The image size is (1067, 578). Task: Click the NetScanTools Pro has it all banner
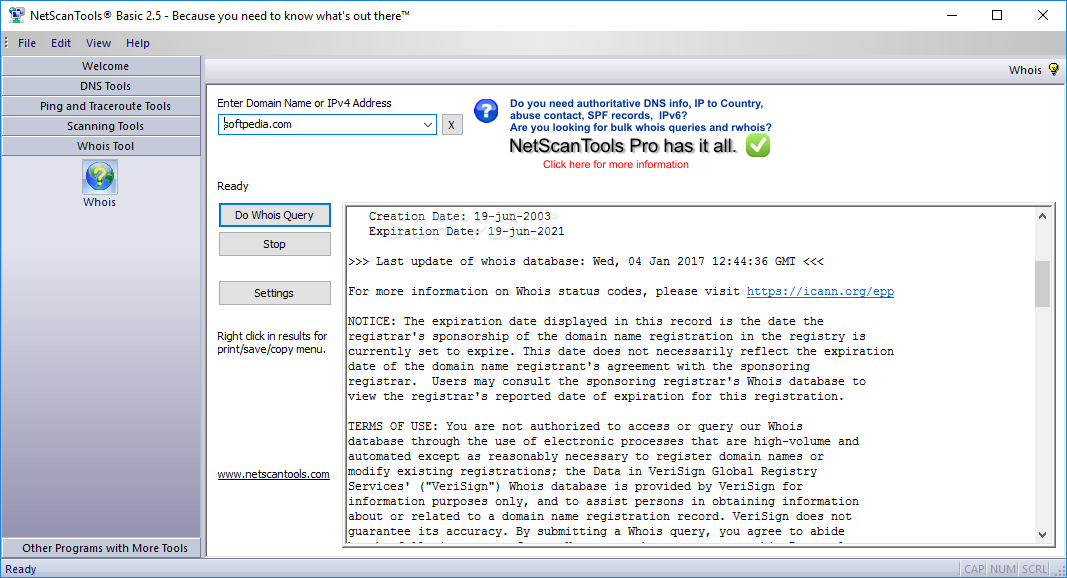point(623,146)
